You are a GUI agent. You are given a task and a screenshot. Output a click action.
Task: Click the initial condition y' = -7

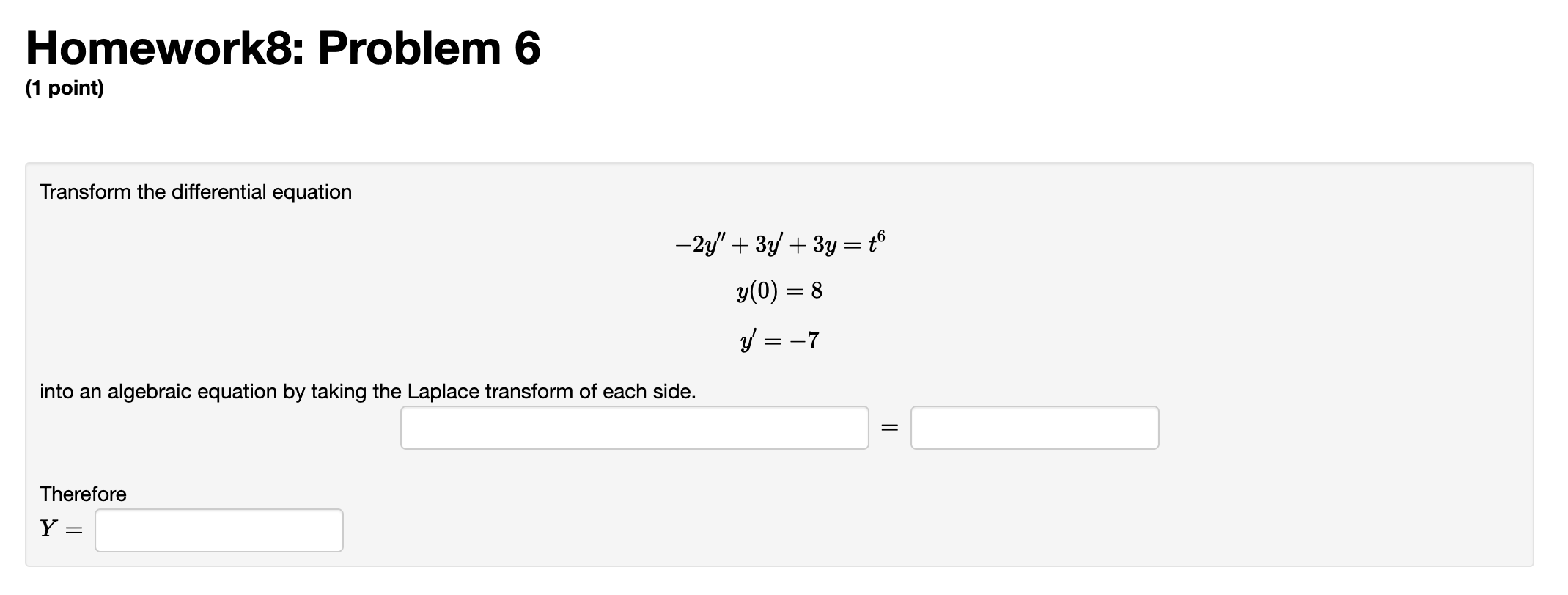(x=779, y=339)
